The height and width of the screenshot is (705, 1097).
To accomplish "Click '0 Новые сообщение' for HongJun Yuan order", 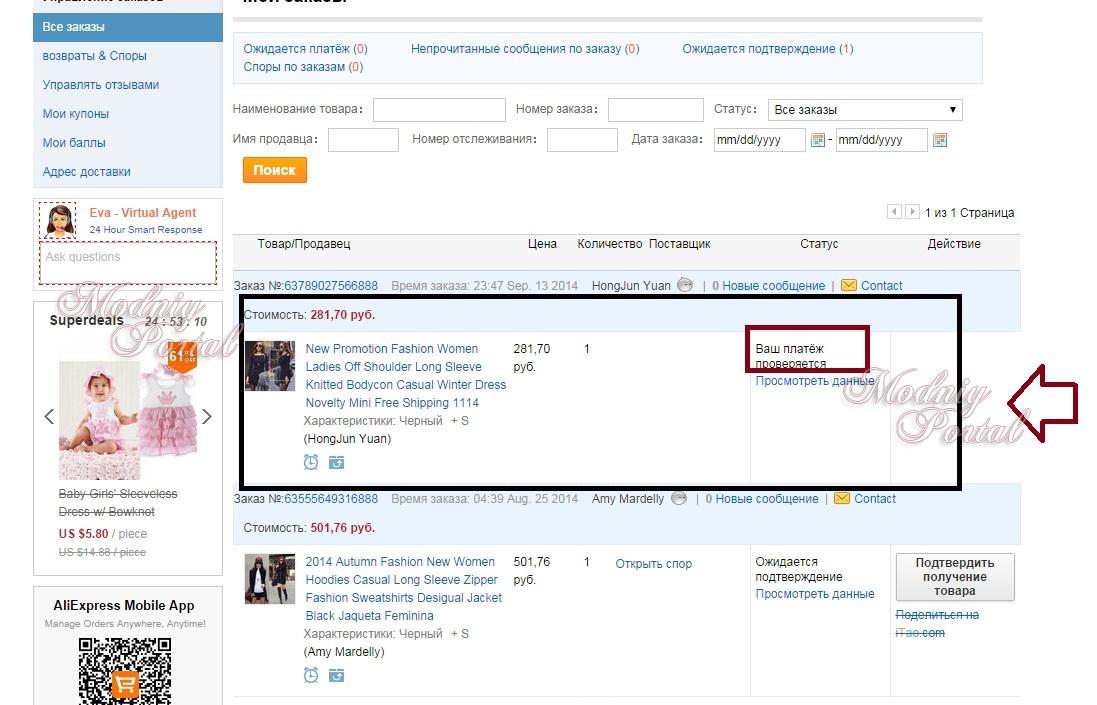I will pyautogui.click(x=769, y=285).
